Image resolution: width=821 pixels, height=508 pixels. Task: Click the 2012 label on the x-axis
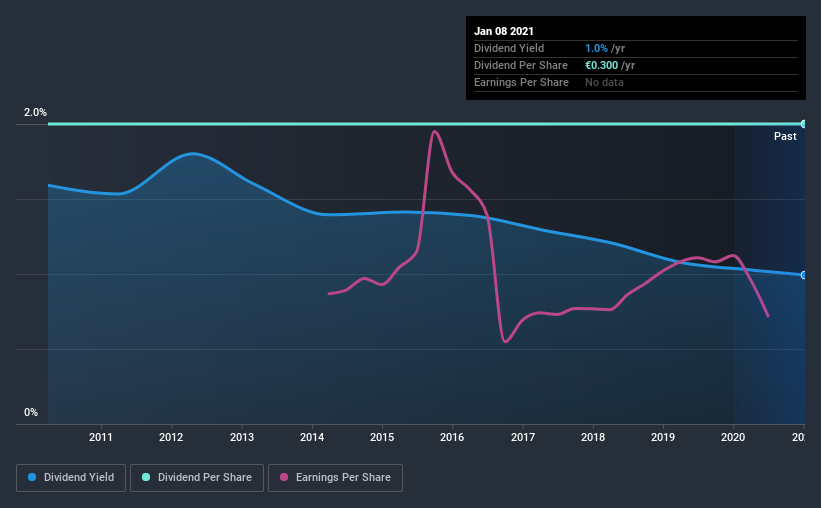(x=171, y=437)
